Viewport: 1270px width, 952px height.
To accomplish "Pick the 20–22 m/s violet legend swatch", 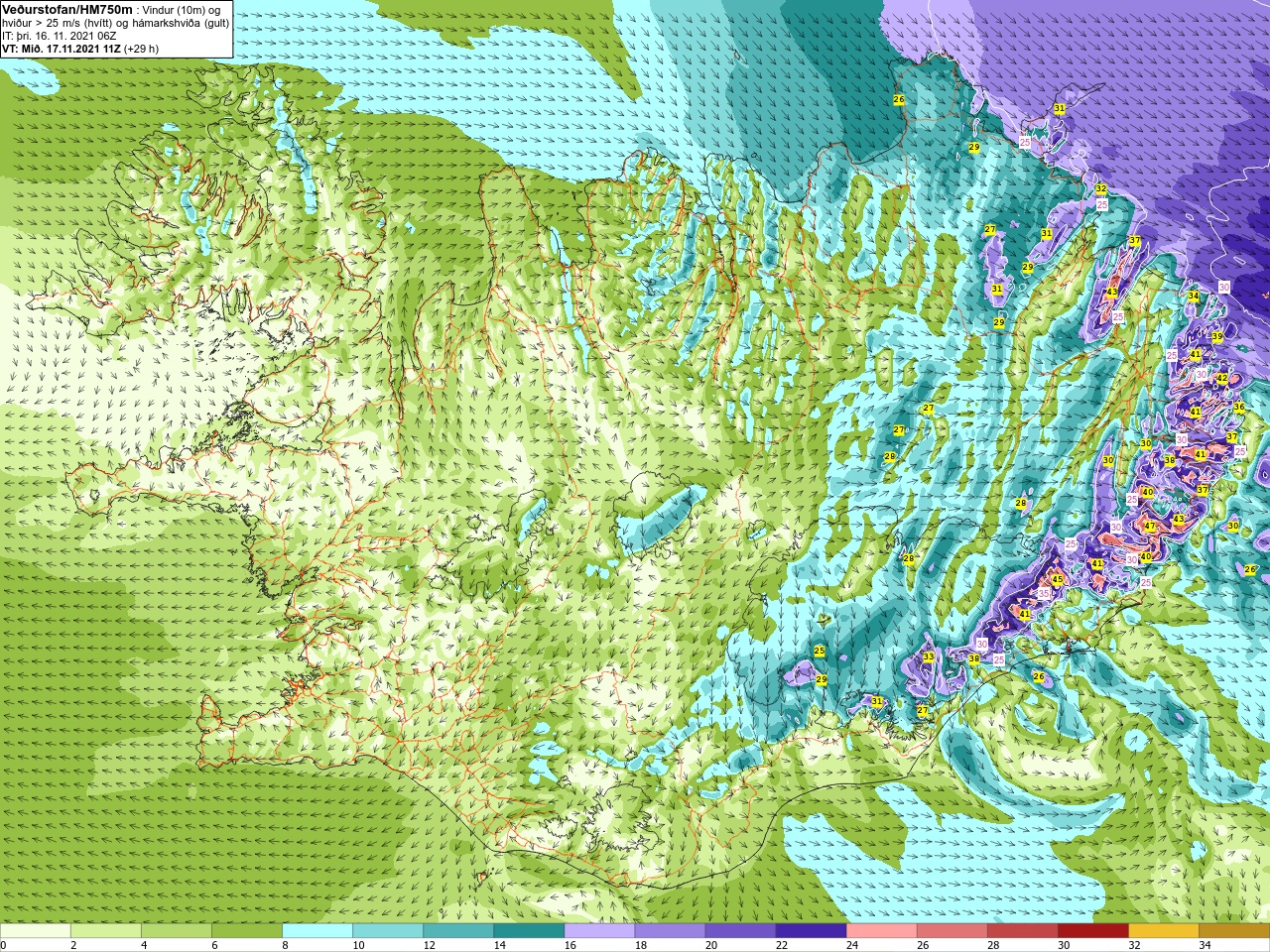I will click(x=740, y=931).
